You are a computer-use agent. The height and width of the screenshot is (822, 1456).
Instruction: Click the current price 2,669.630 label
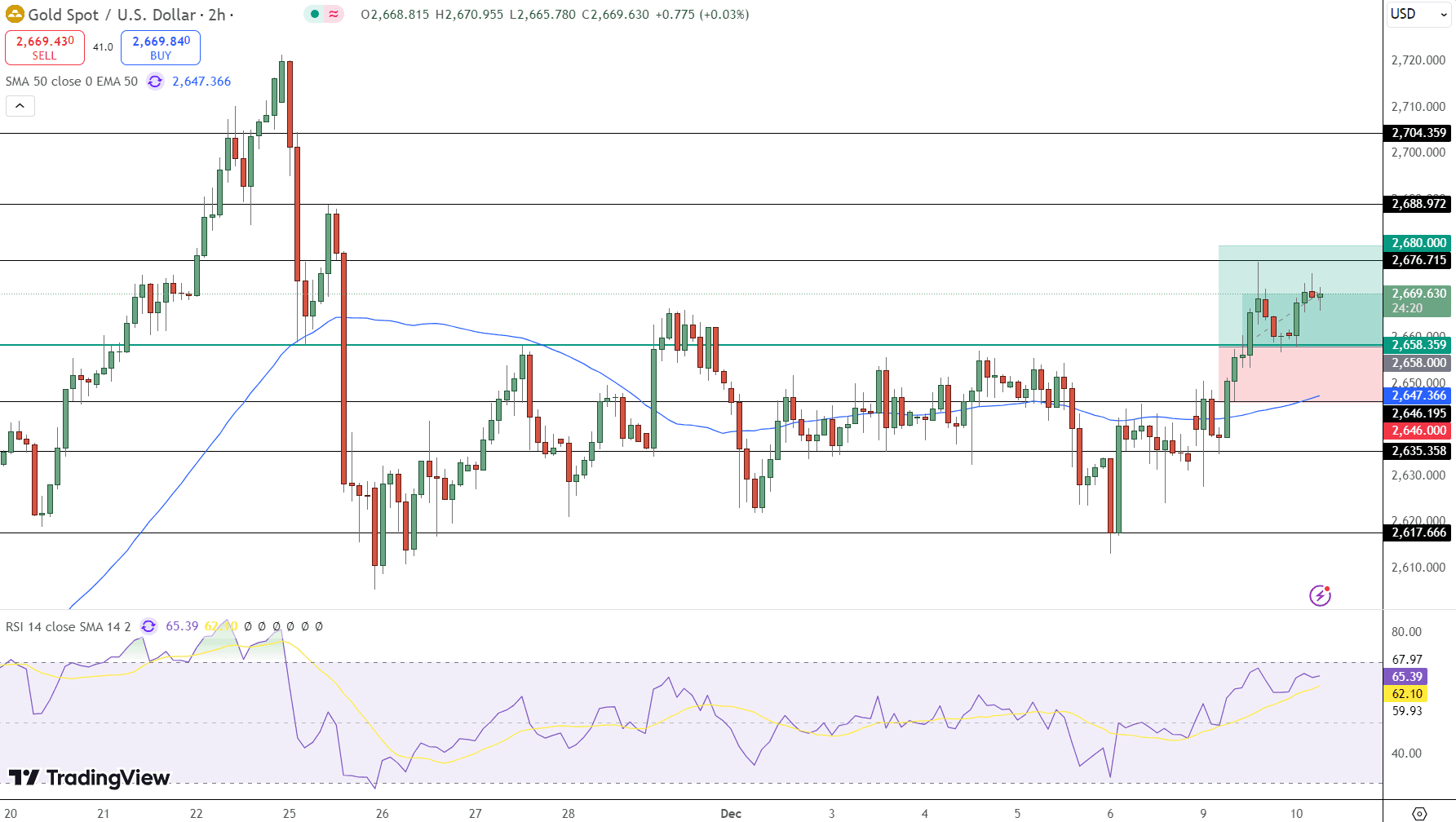1418,301
